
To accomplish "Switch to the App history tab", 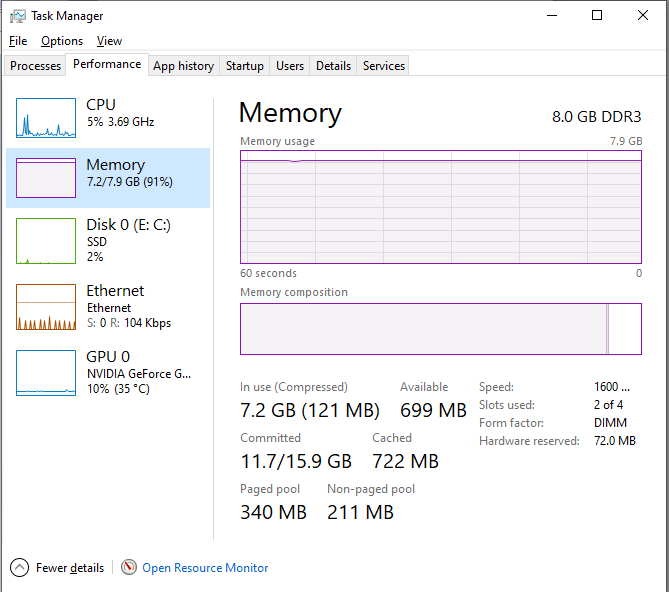I will [183, 66].
